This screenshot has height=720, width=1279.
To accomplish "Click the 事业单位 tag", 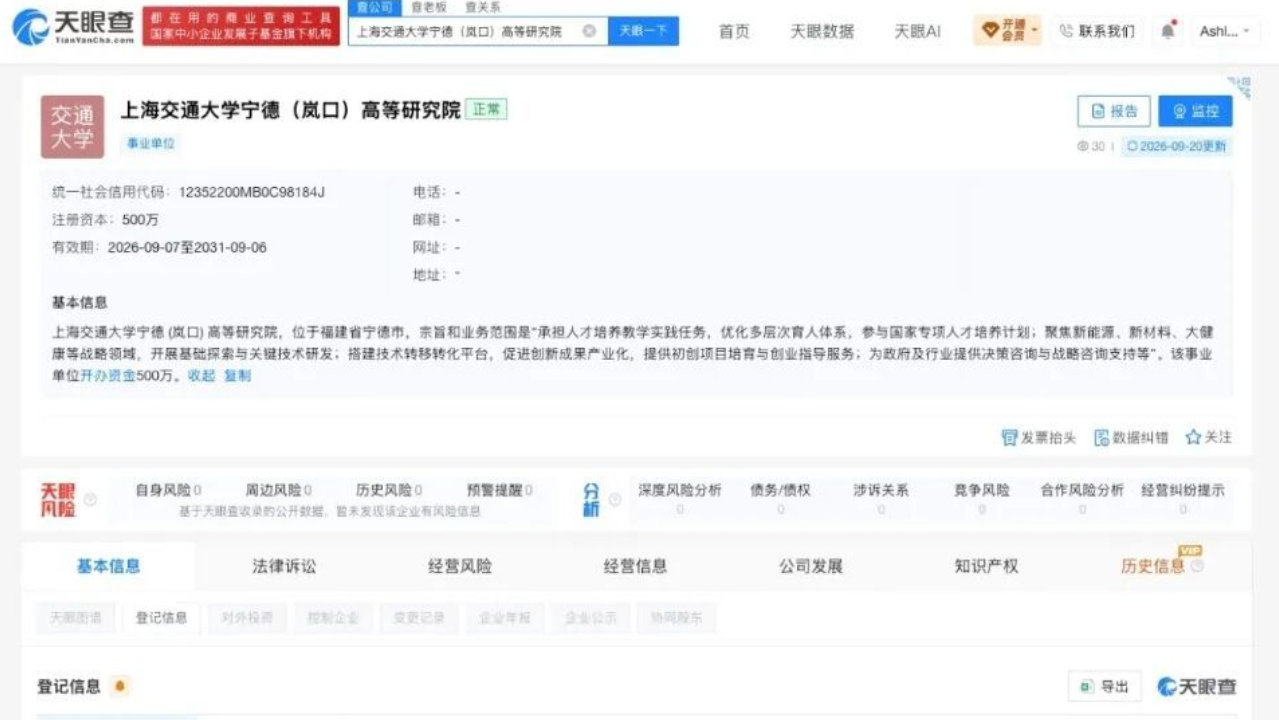I will (x=151, y=144).
